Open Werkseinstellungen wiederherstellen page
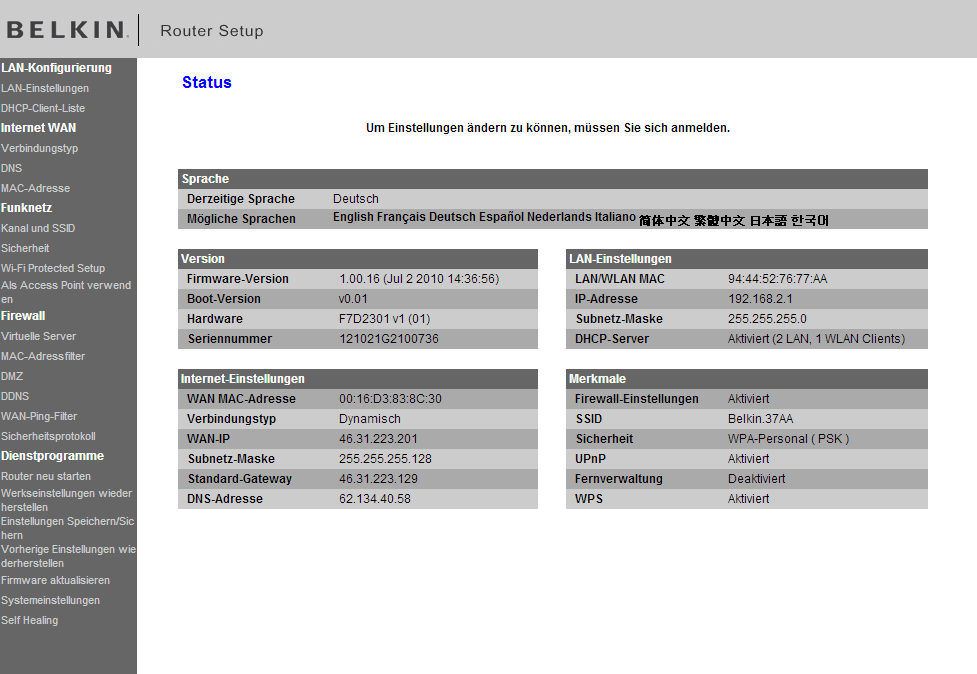Screen dimensions: 977x674 tap(67, 500)
